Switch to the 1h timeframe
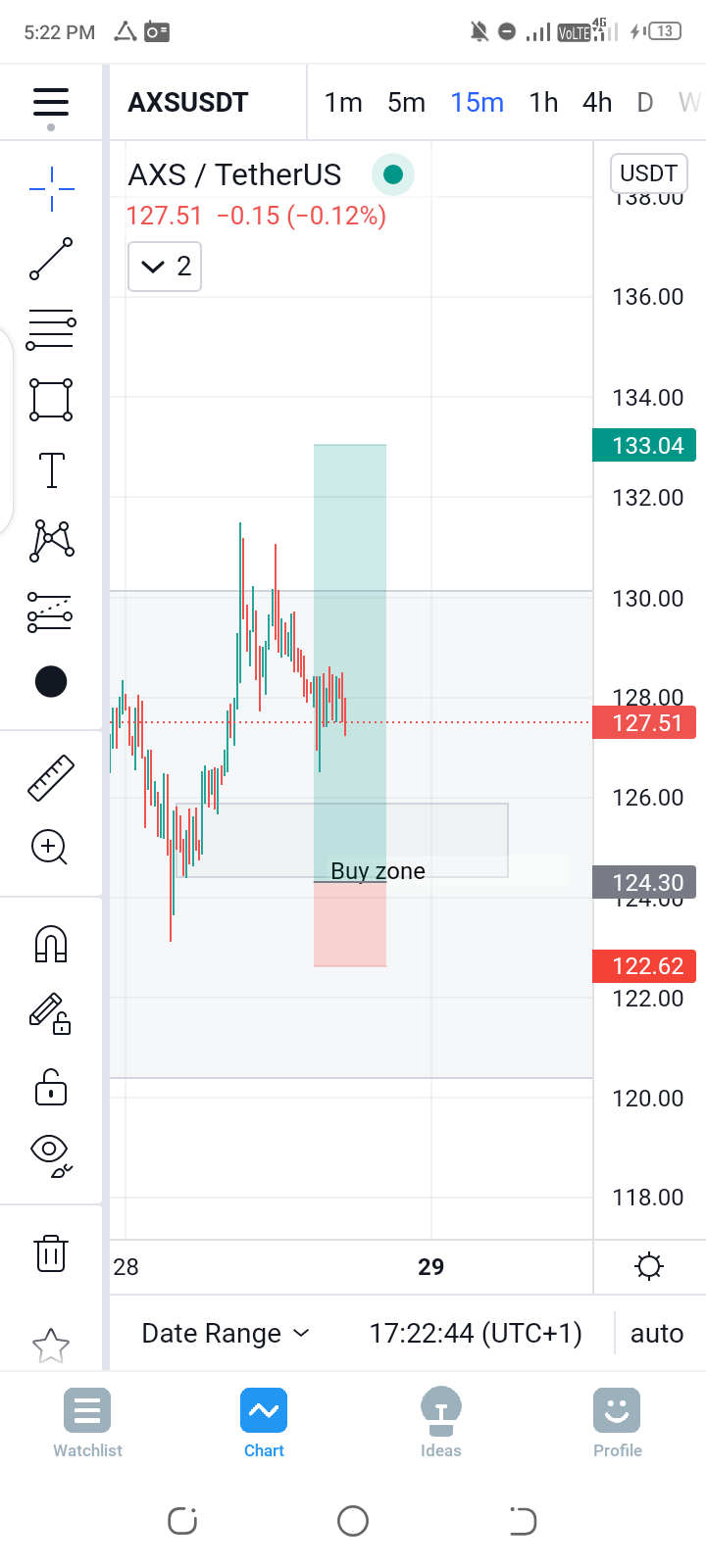The height and width of the screenshot is (1568, 706). (x=543, y=103)
